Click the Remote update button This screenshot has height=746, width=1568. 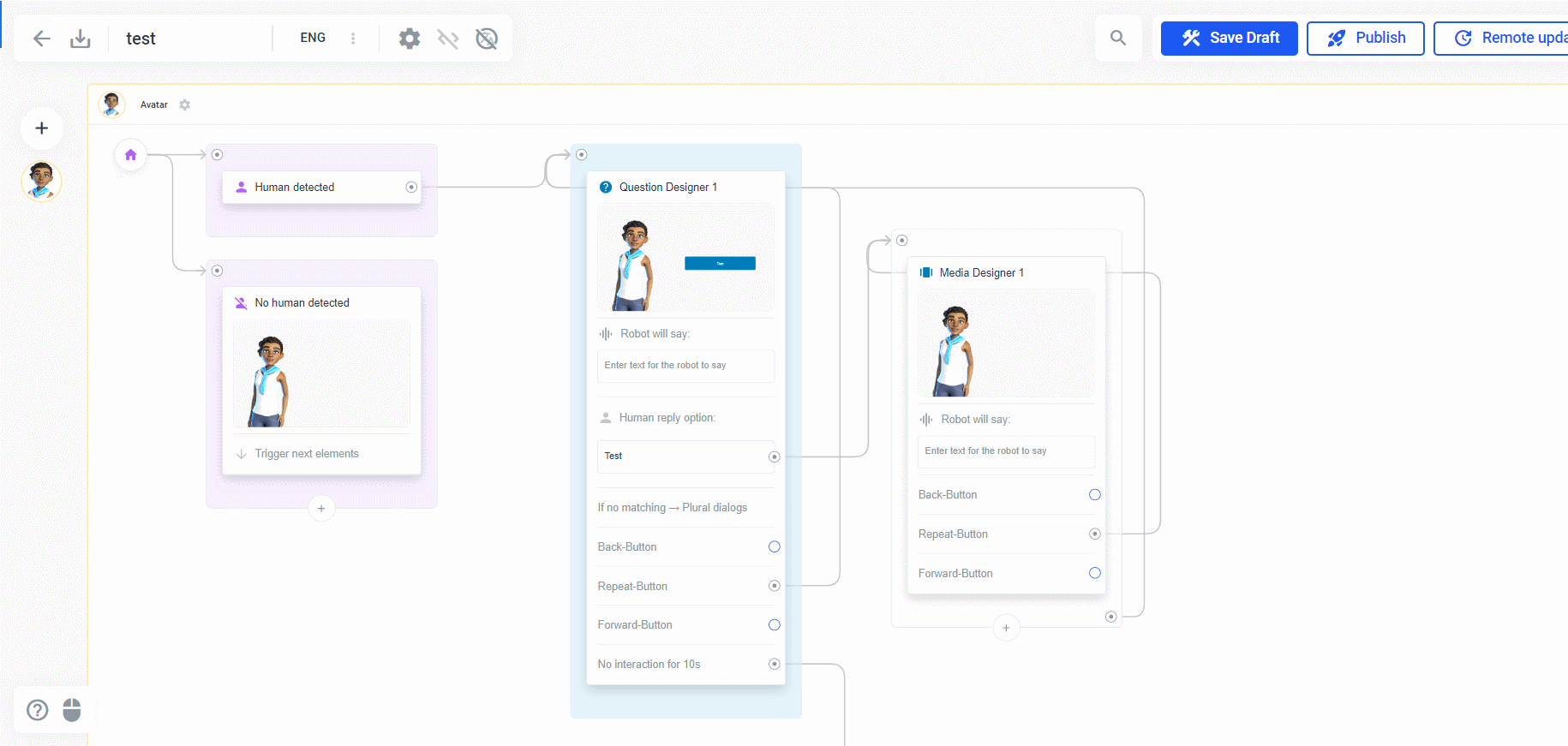click(1501, 39)
